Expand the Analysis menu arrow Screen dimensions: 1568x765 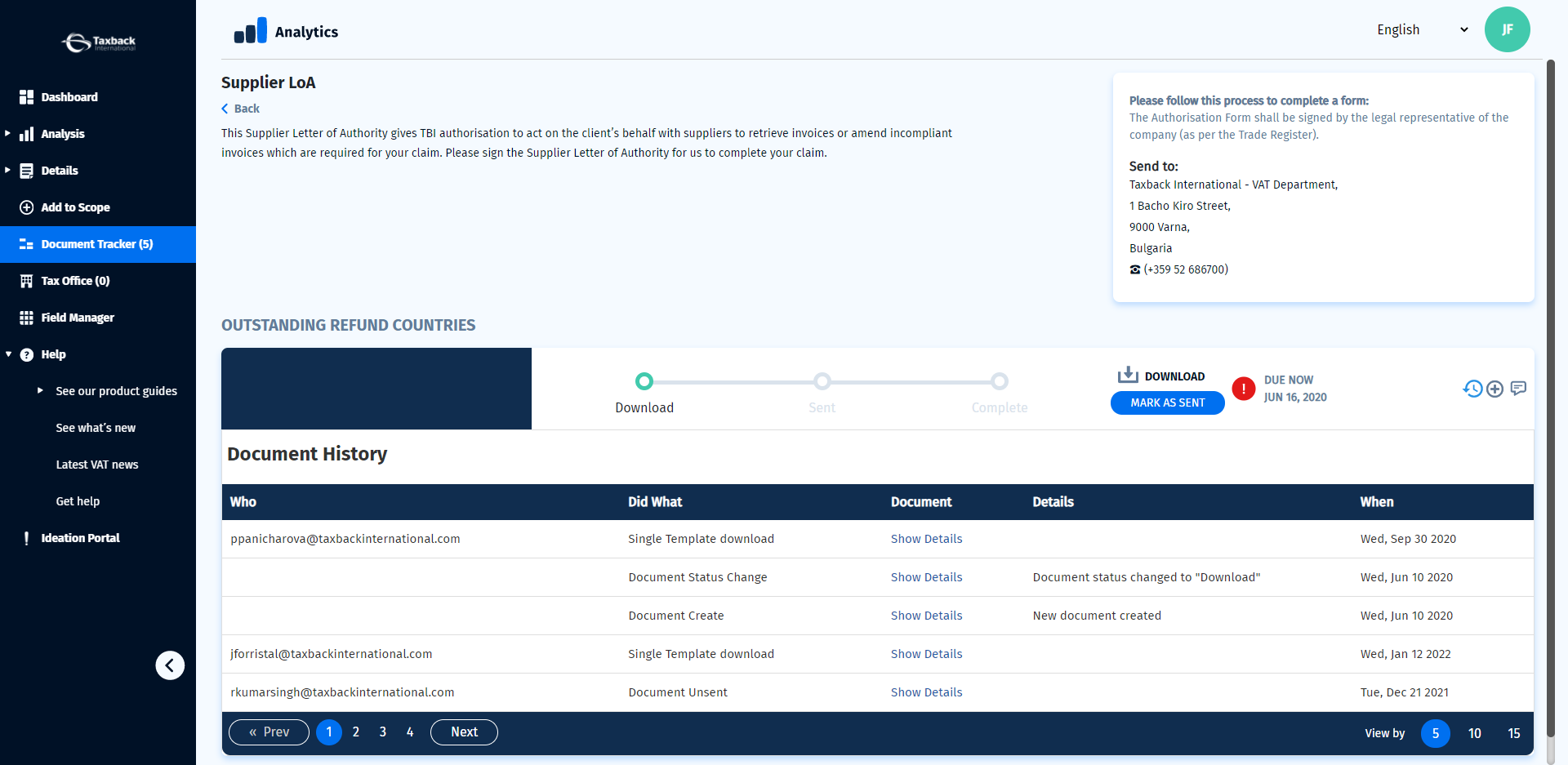[7, 133]
